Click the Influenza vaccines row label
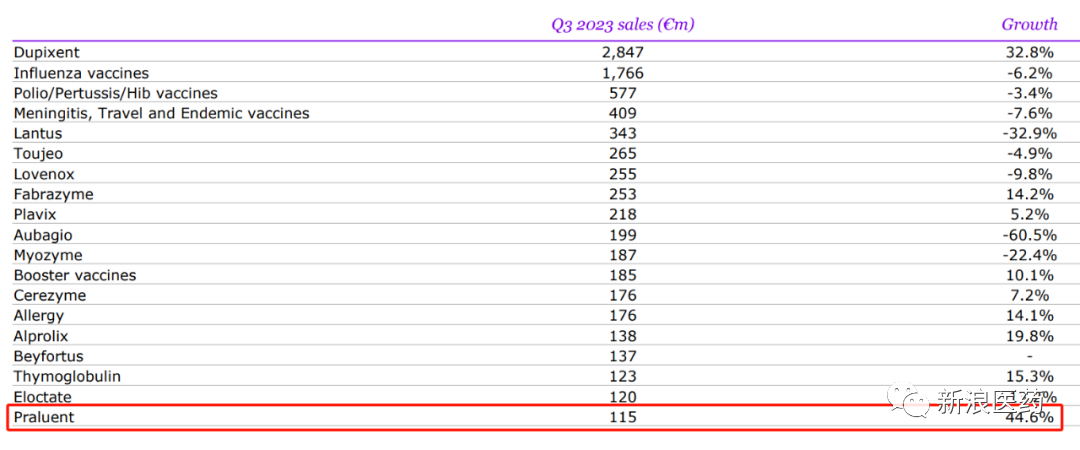Image resolution: width=1080 pixels, height=450 pixels. pyautogui.click(x=81, y=73)
